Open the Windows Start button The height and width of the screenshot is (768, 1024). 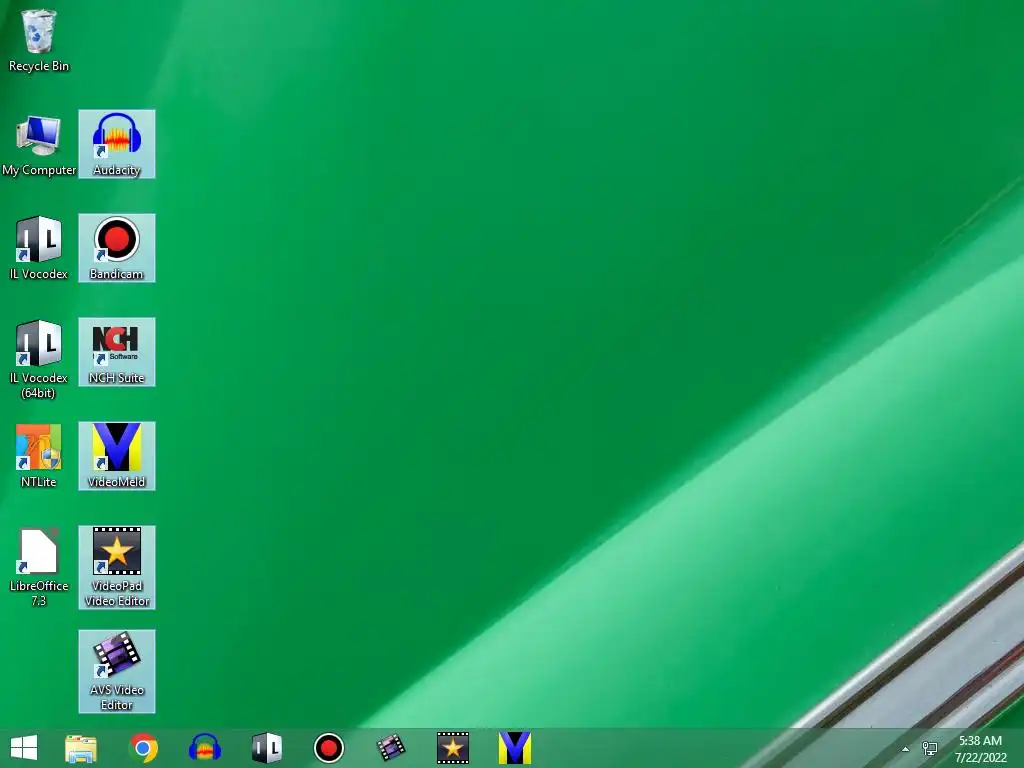click(x=24, y=748)
